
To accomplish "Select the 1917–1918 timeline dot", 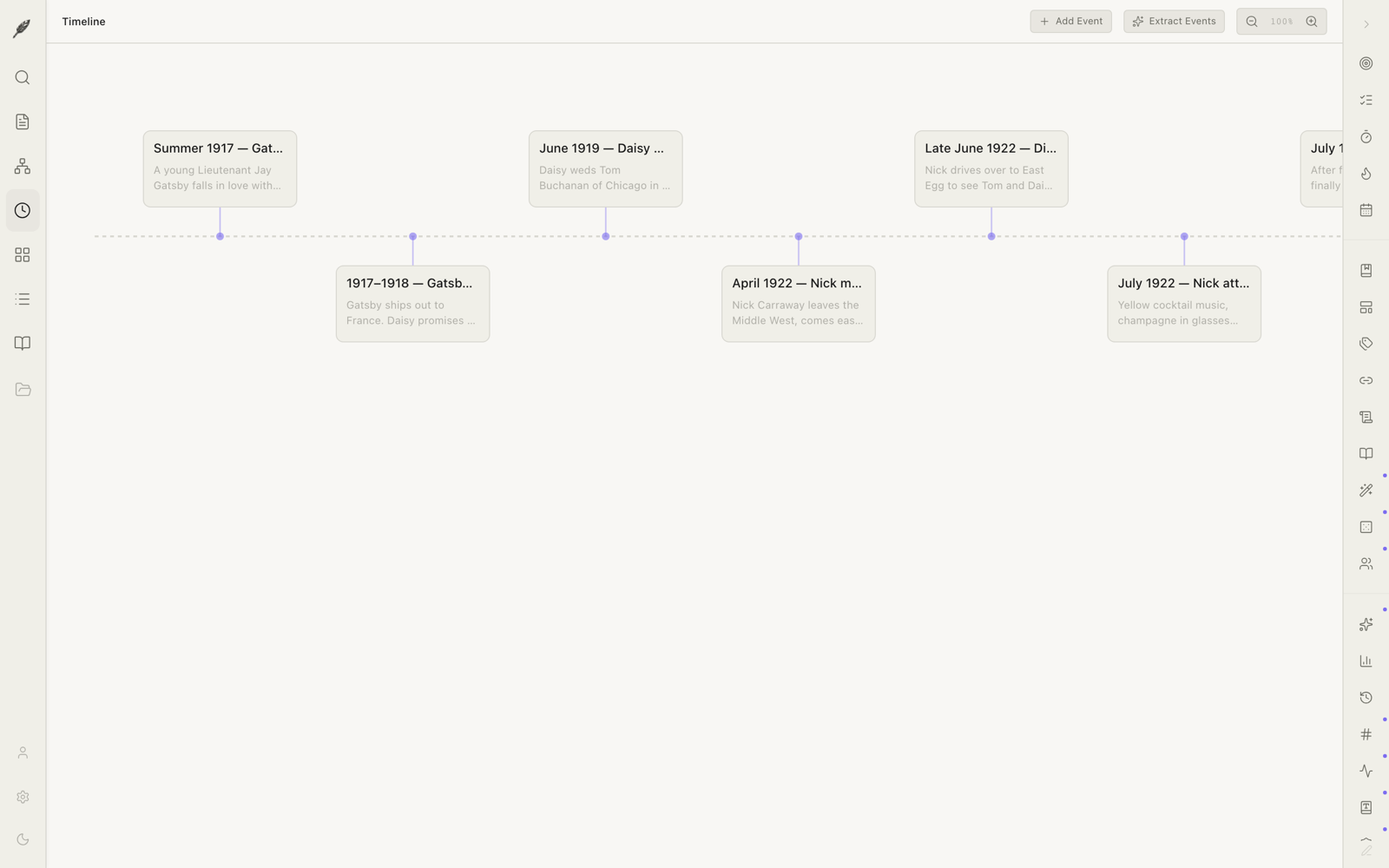I will [413, 236].
